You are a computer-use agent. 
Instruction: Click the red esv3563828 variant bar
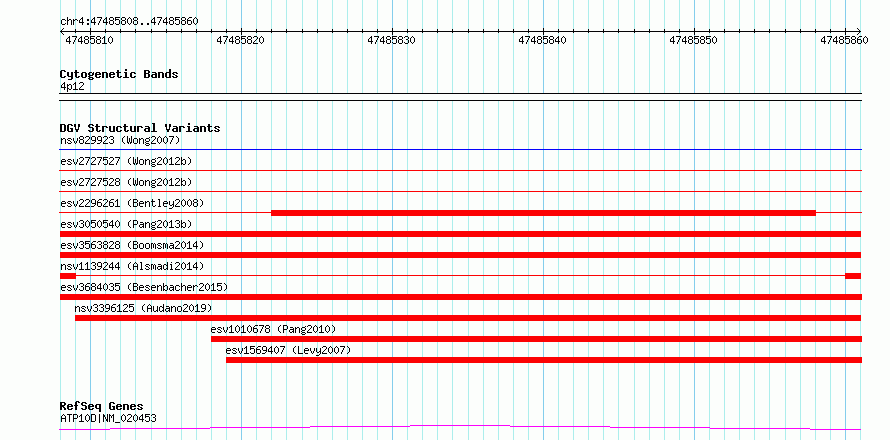(x=460, y=255)
